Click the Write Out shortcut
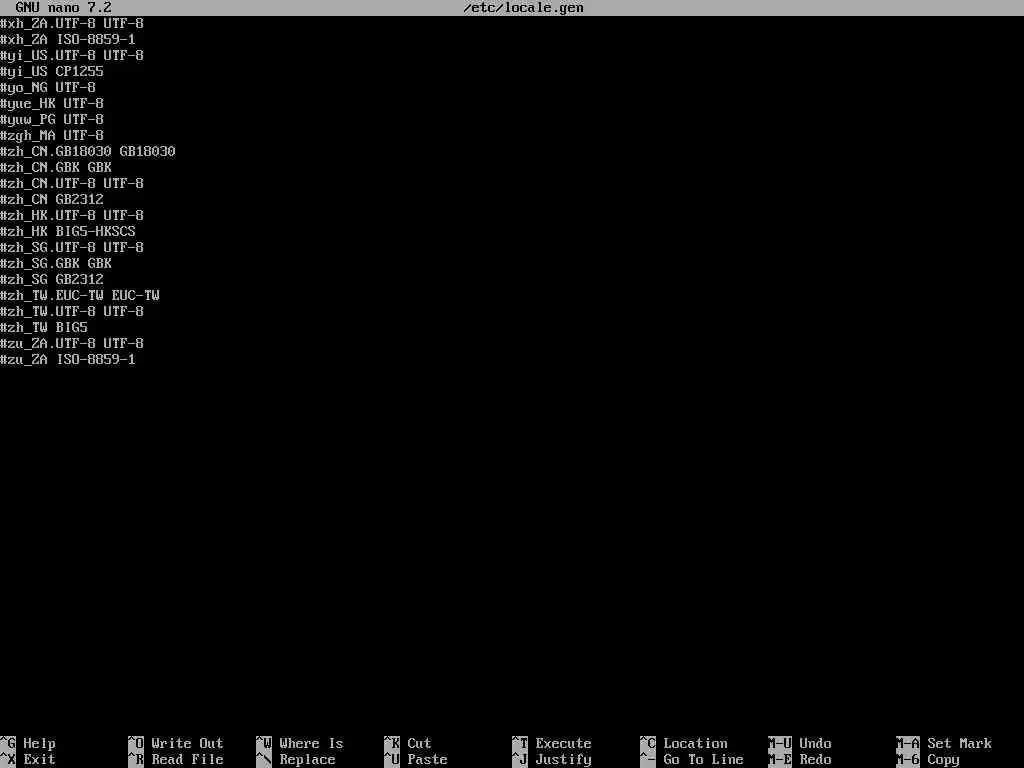The height and width of the screenshot is (768, 1024). [x=176, y=743]
